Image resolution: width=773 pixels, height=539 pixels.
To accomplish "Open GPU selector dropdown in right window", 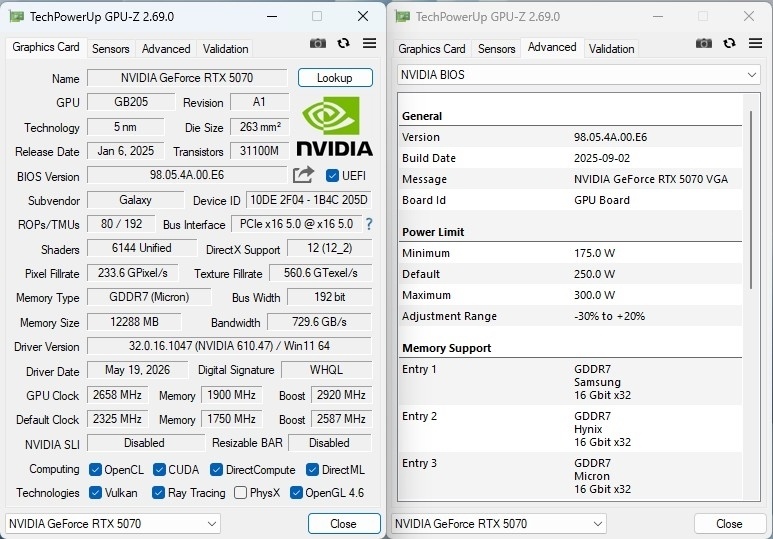I will pyautogui.click(x=499, y=524).
